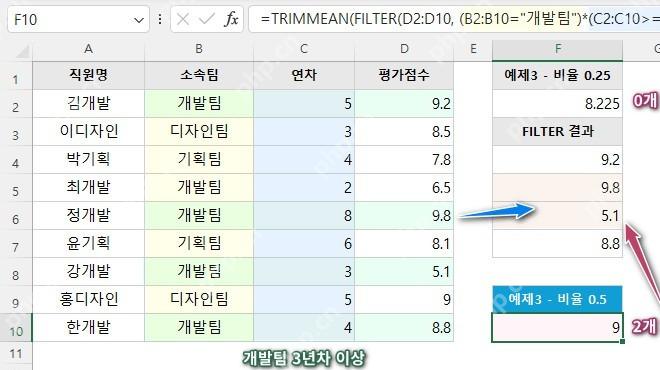The width and height of the screenshot is (660, 370).
Task: Select cell with name 강개발
Action: pyautogui.click(x=88, y=272)
